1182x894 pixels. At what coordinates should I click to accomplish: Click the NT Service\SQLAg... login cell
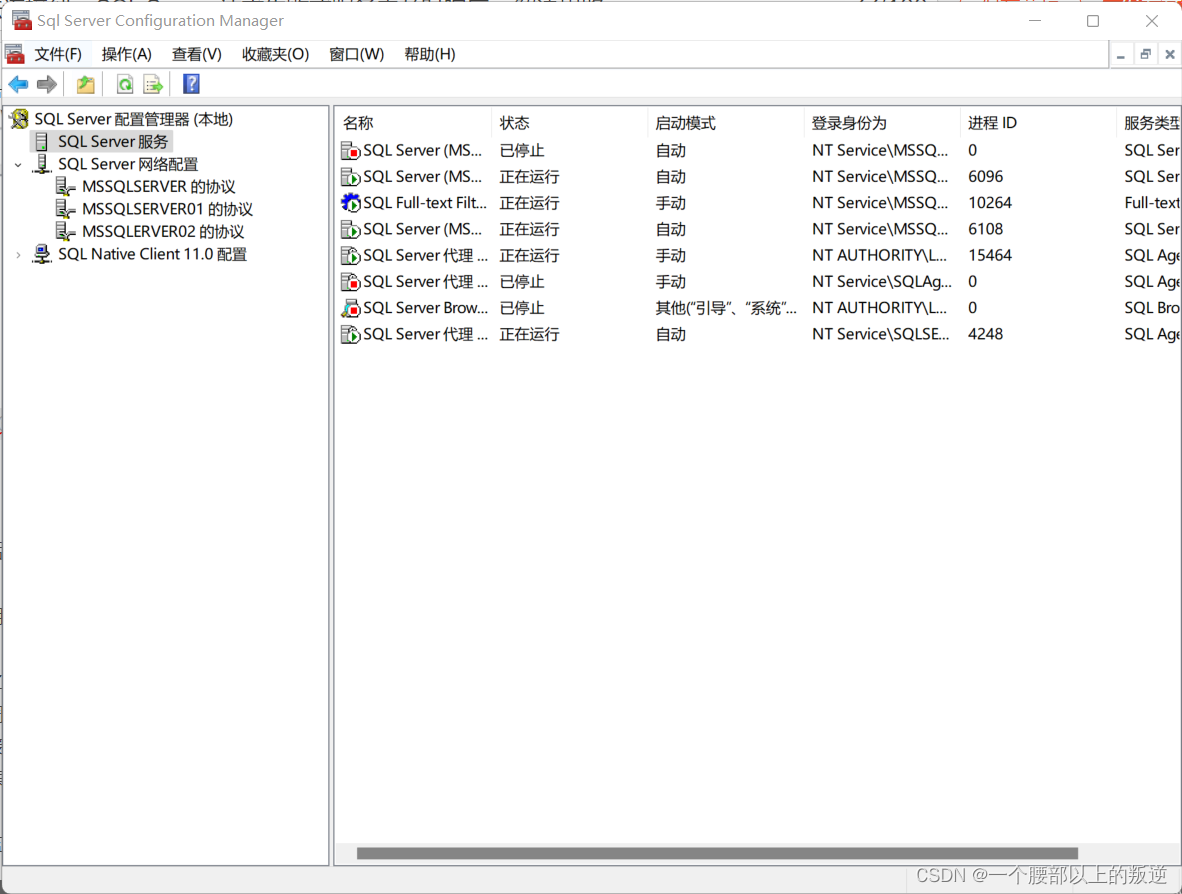tap(882, 282)
